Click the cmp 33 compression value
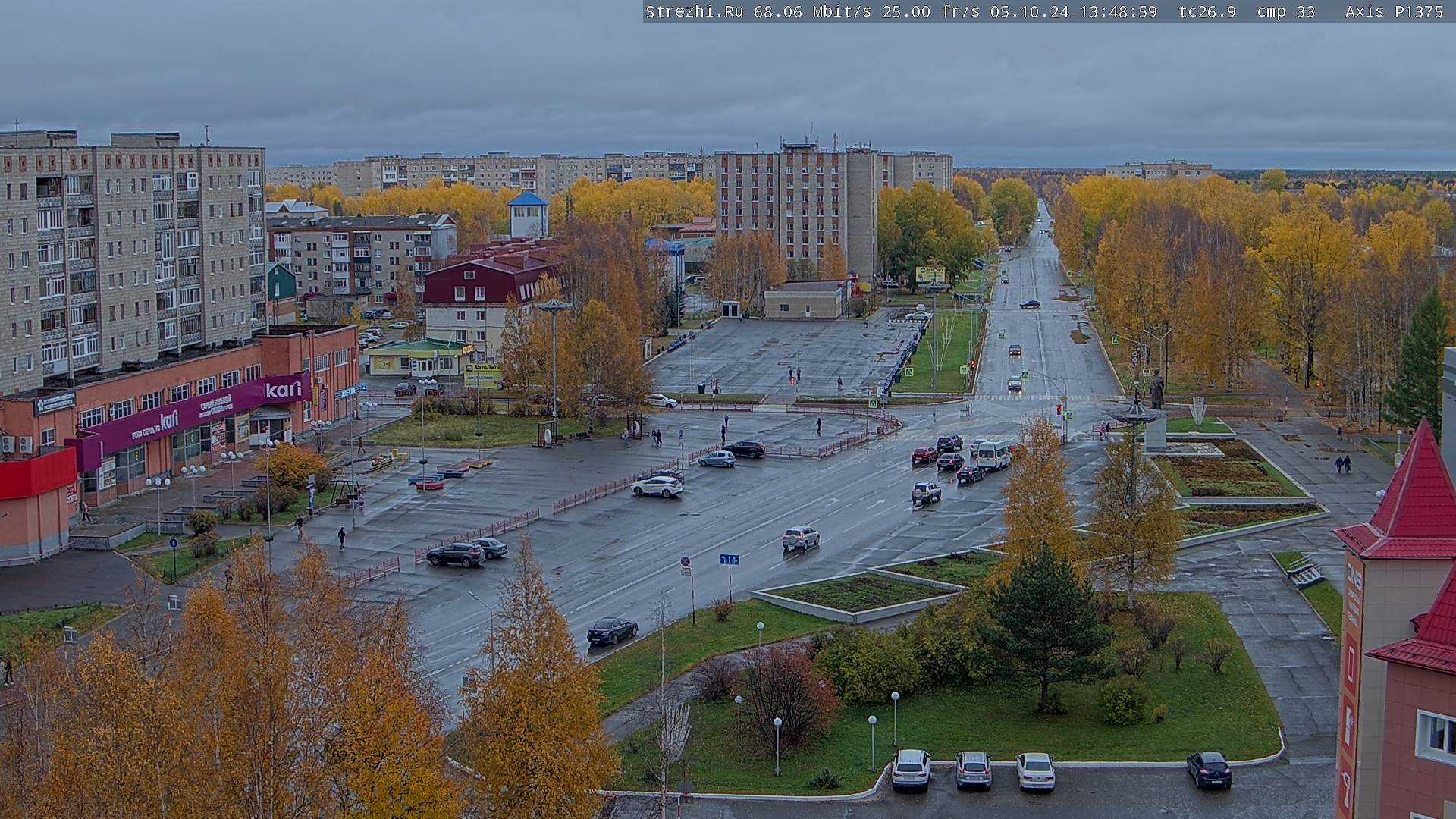This screenshot has height=819, width=1456. point(1285,11)
